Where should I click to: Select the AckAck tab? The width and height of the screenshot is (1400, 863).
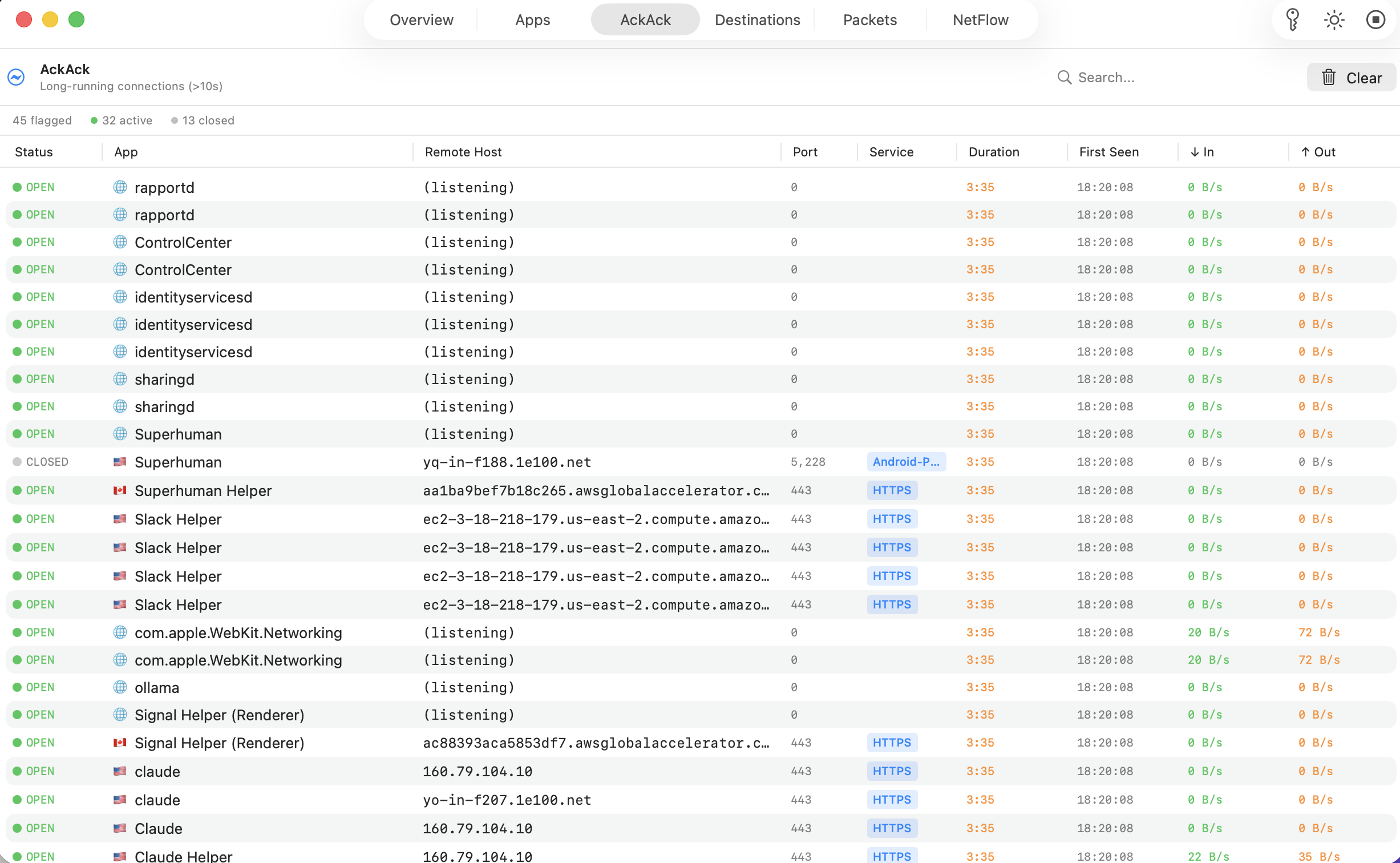coord(645,20)
